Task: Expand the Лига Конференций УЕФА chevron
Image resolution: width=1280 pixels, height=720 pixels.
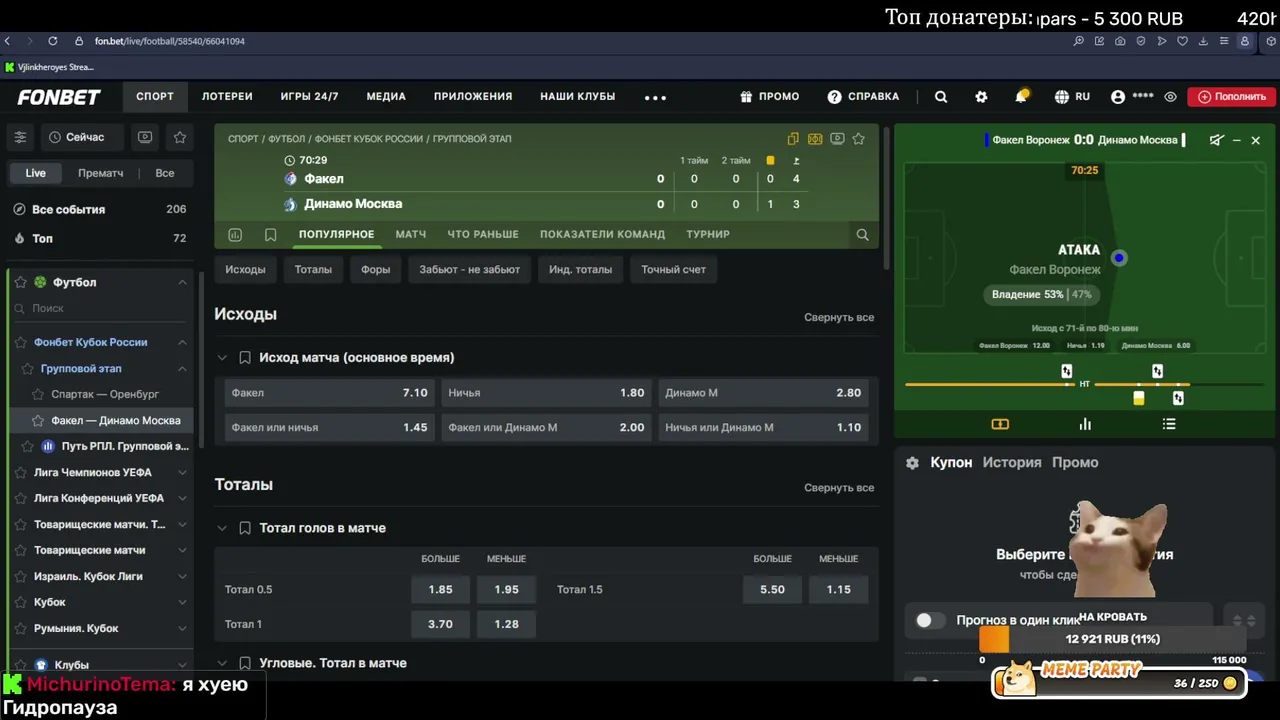Action: coord(182,498)
